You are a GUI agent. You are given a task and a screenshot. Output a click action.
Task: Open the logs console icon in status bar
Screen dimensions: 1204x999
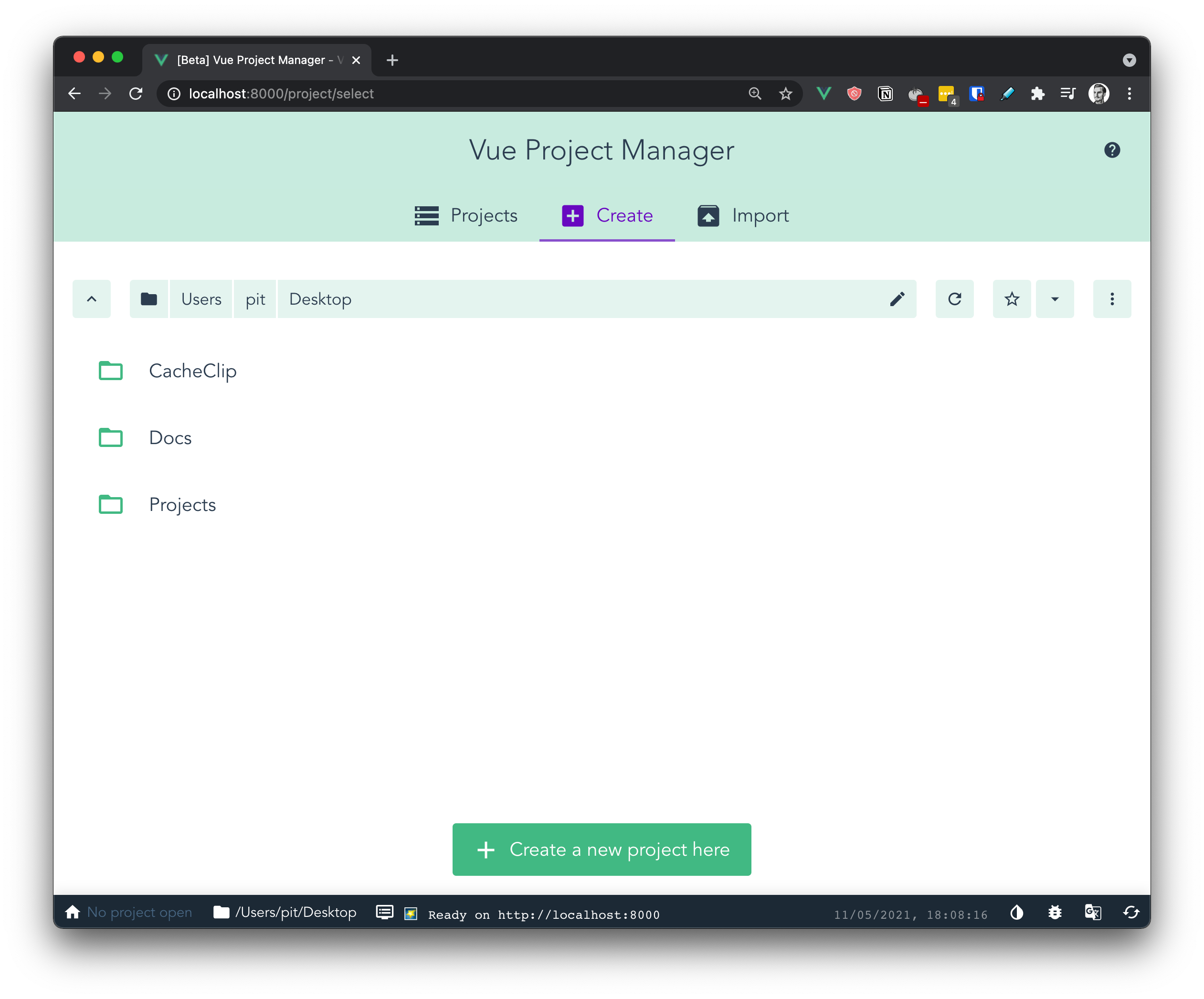(x=384, y=912)
